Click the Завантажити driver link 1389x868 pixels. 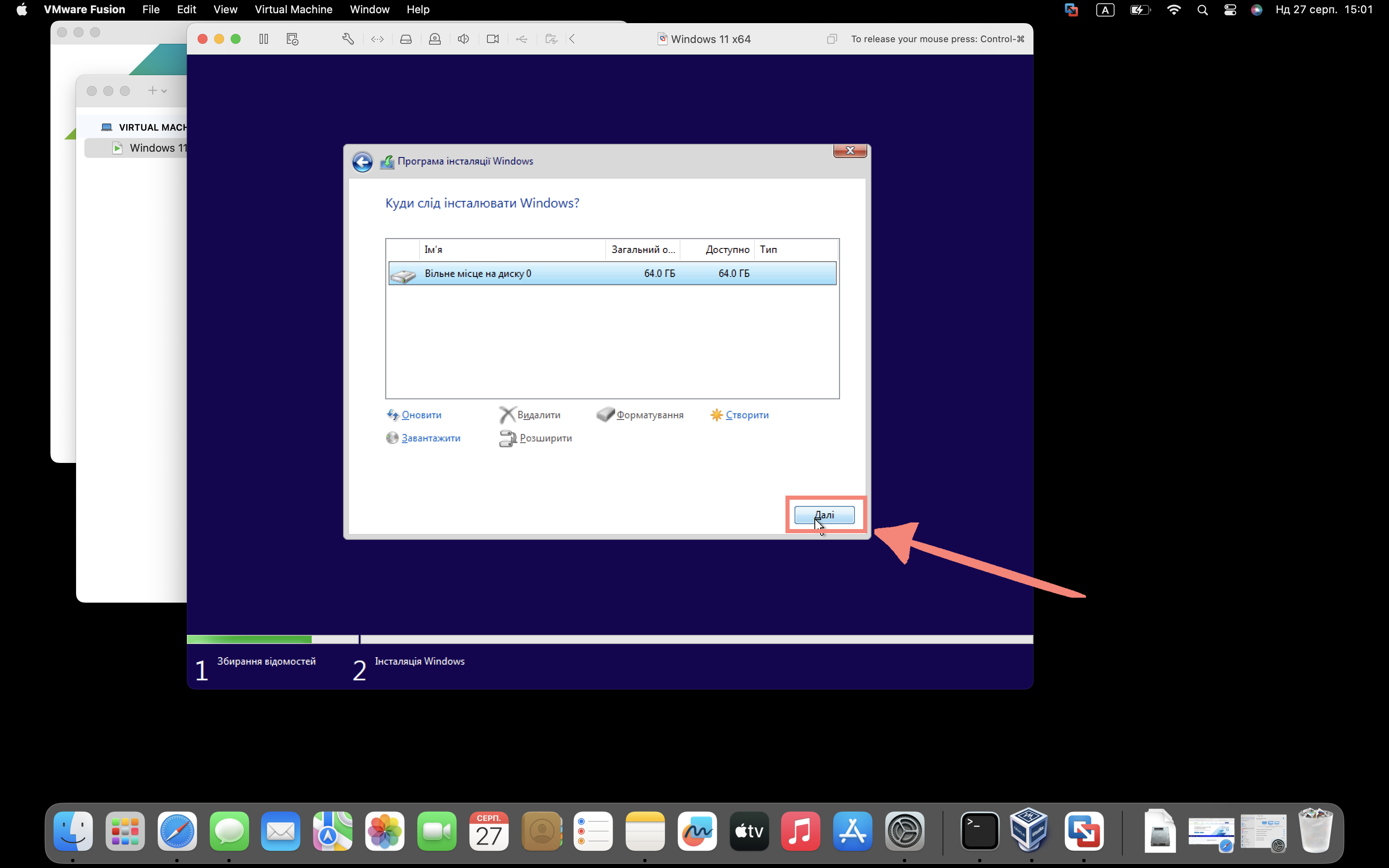coord(430,438)
